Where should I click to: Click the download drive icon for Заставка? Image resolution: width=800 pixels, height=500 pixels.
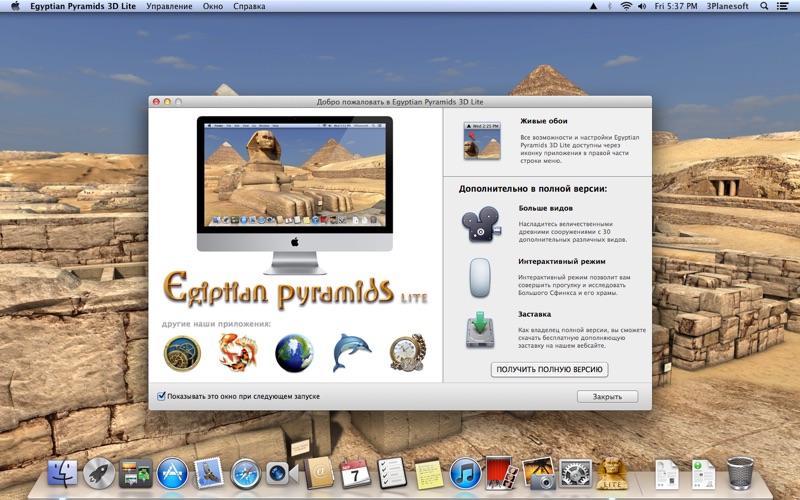coord(480,330)
